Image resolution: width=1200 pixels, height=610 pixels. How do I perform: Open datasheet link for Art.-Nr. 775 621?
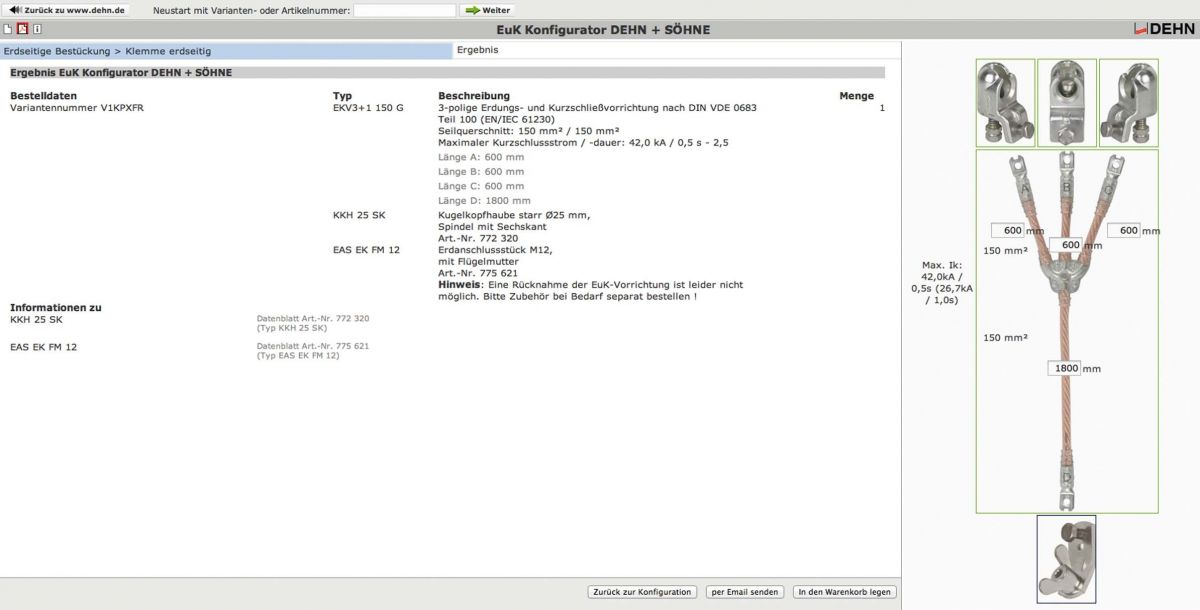click(313, 351)
